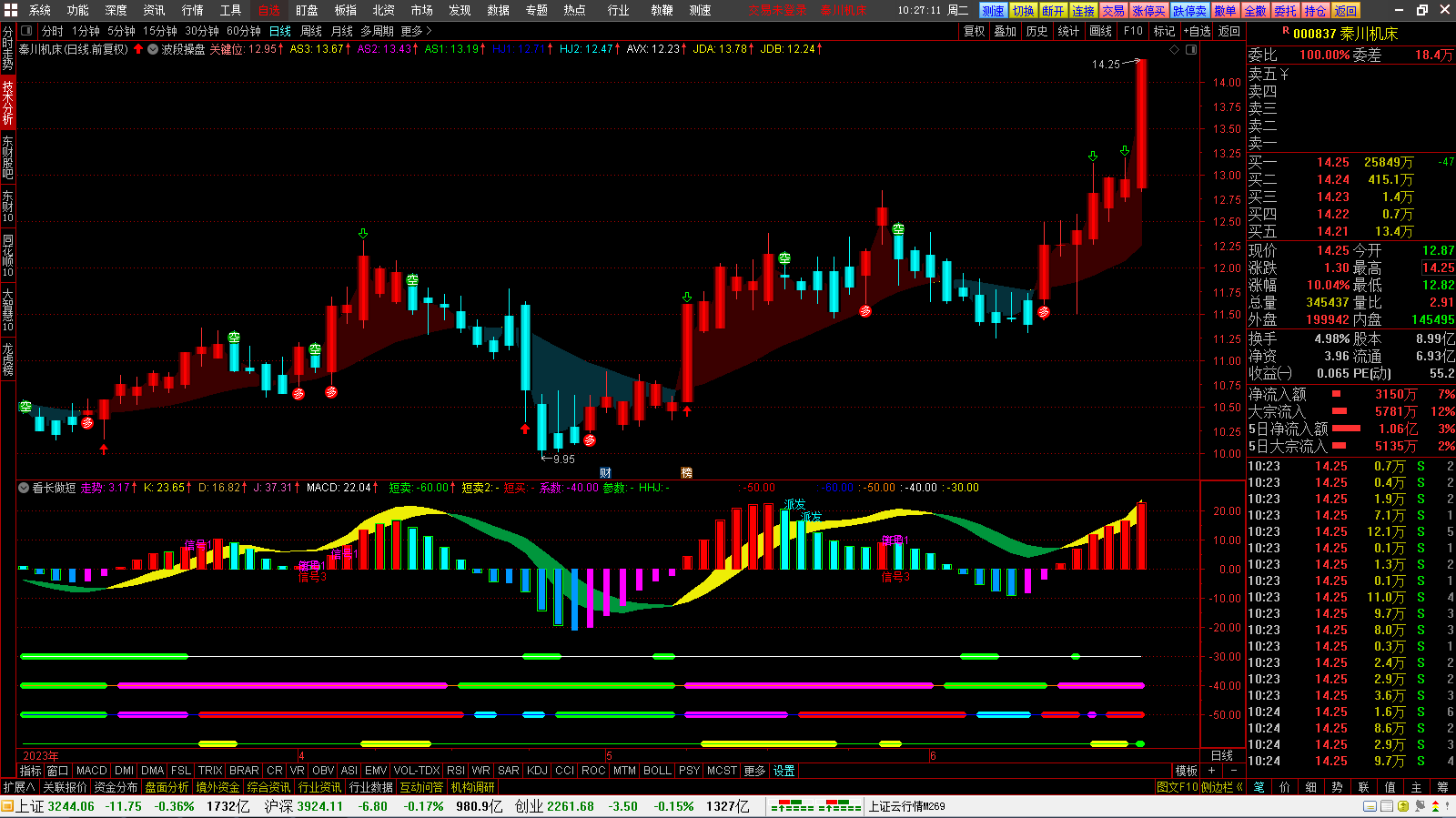Click the minus zoom icon beside 模板
1456x818 pixels.
pos(1233,771)
